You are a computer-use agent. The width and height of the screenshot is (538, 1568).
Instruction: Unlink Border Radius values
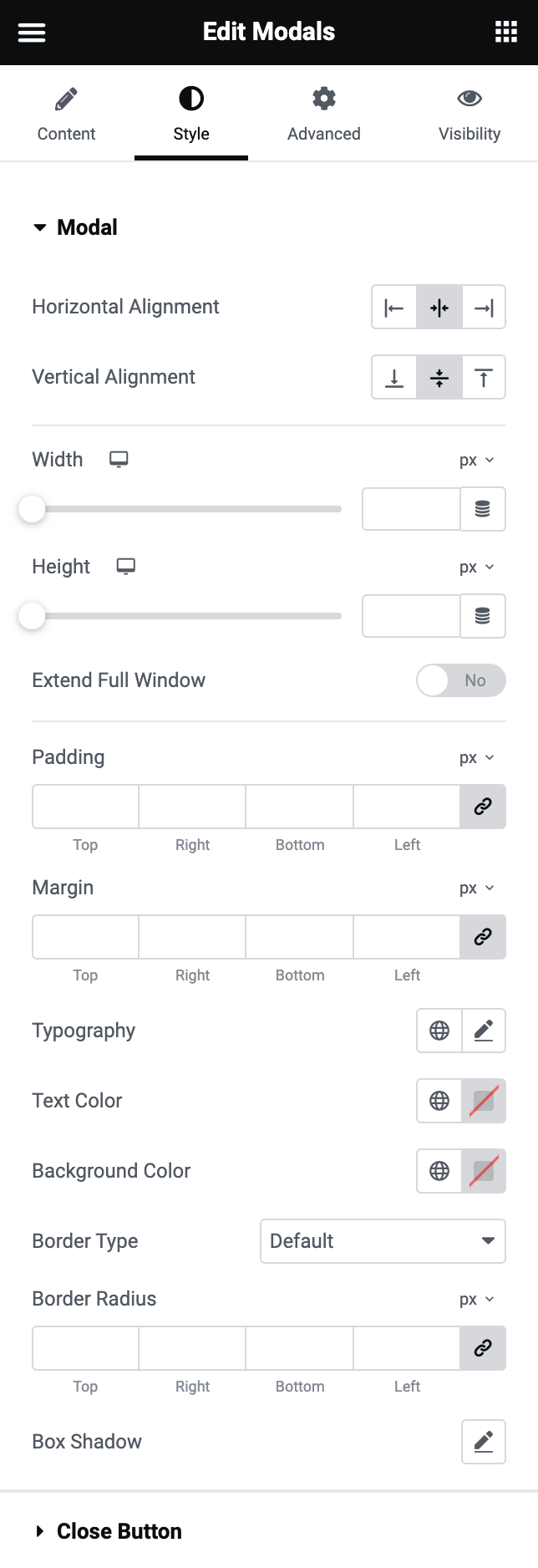tap(483, 1348)
